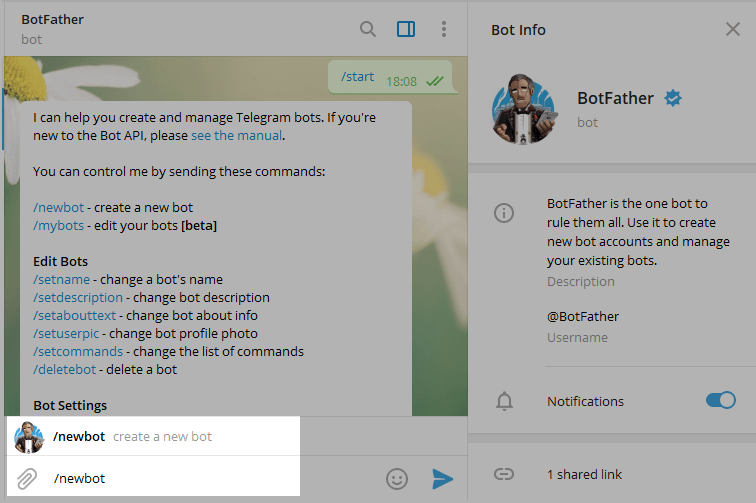Click the BotFather avatar in Bot Info
The image size is (756, 503).
point(523,110)
